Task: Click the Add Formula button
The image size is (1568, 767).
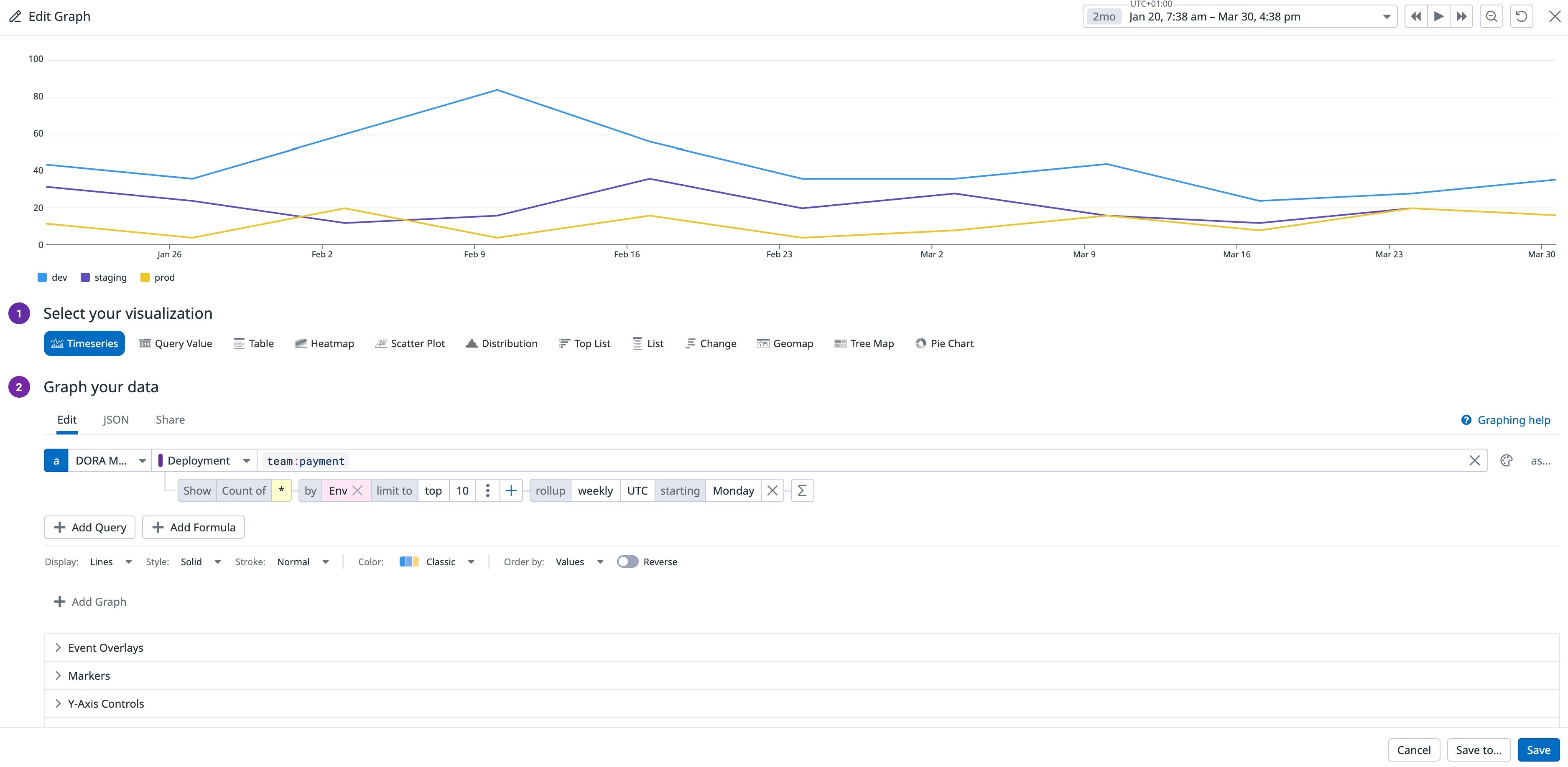Action: 193,527
